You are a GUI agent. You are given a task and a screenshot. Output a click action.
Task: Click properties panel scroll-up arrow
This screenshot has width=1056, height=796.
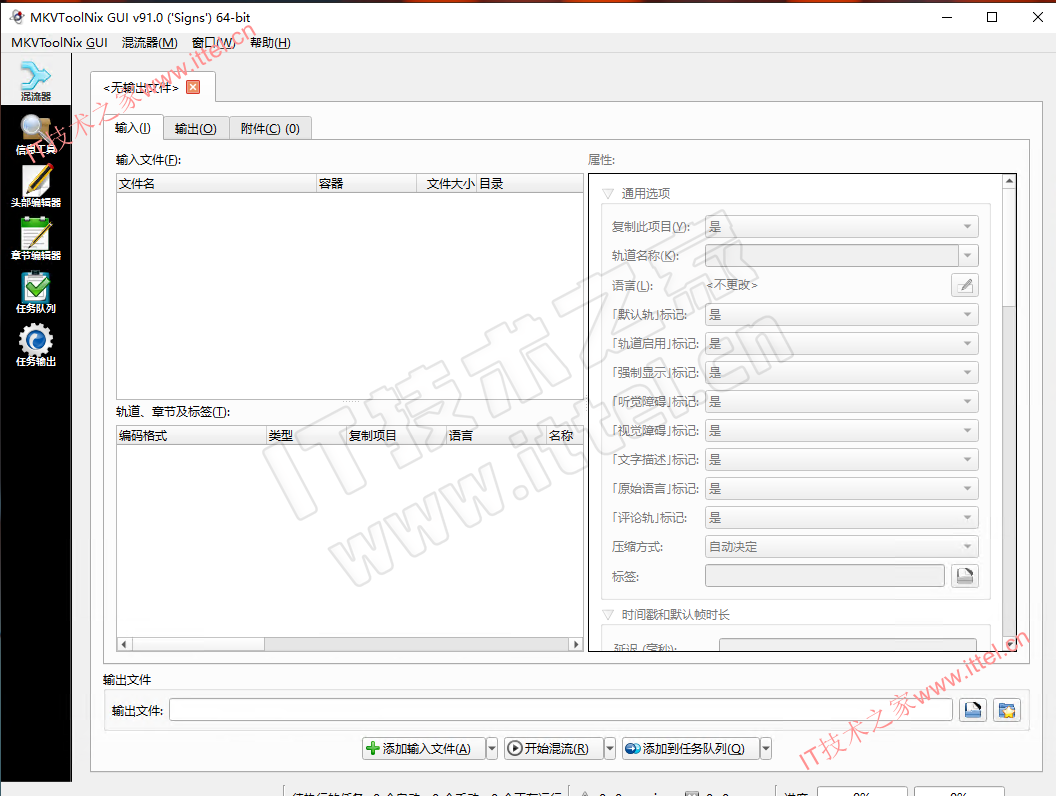[1009, 181]
